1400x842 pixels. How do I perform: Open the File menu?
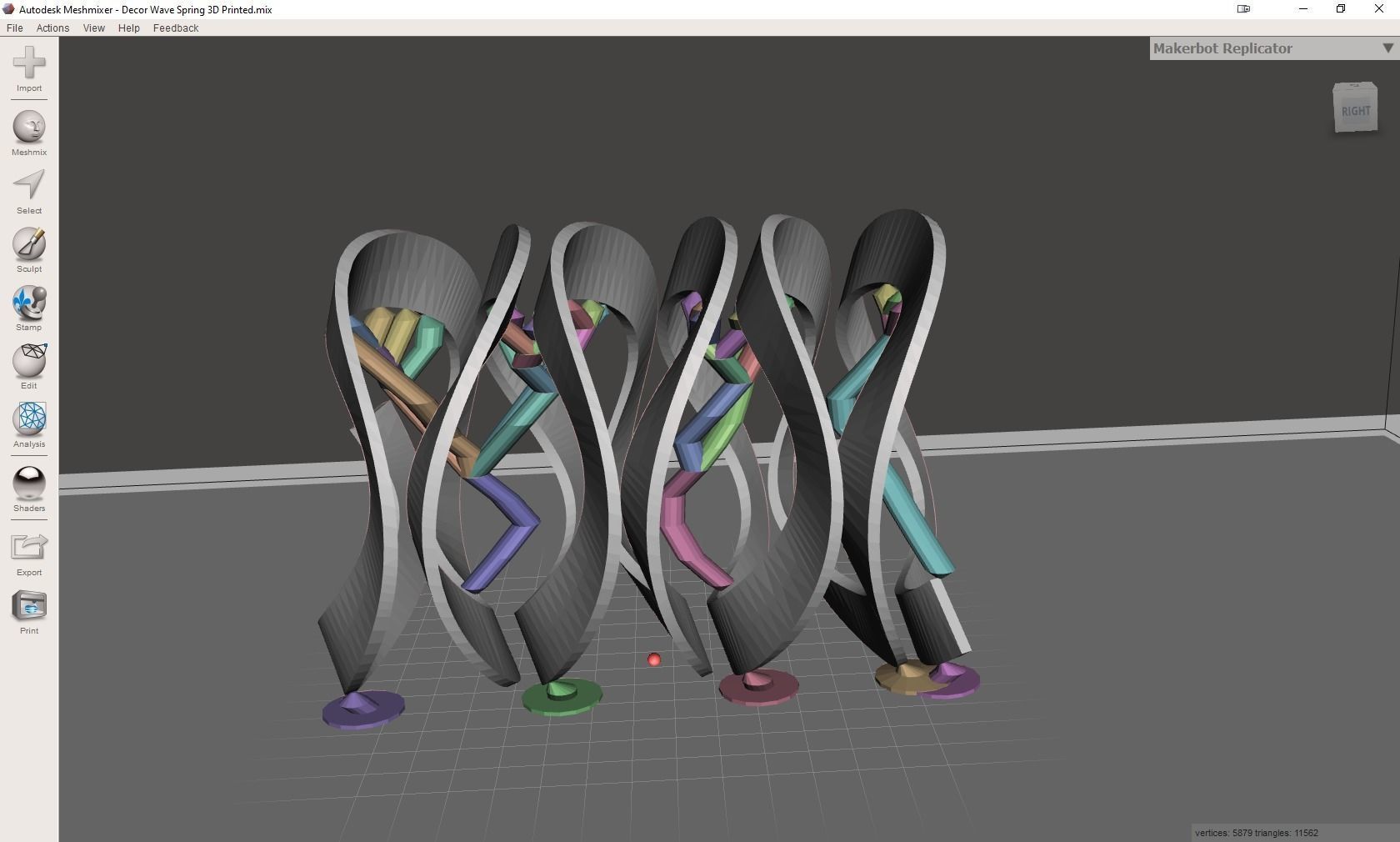[15, 28]
